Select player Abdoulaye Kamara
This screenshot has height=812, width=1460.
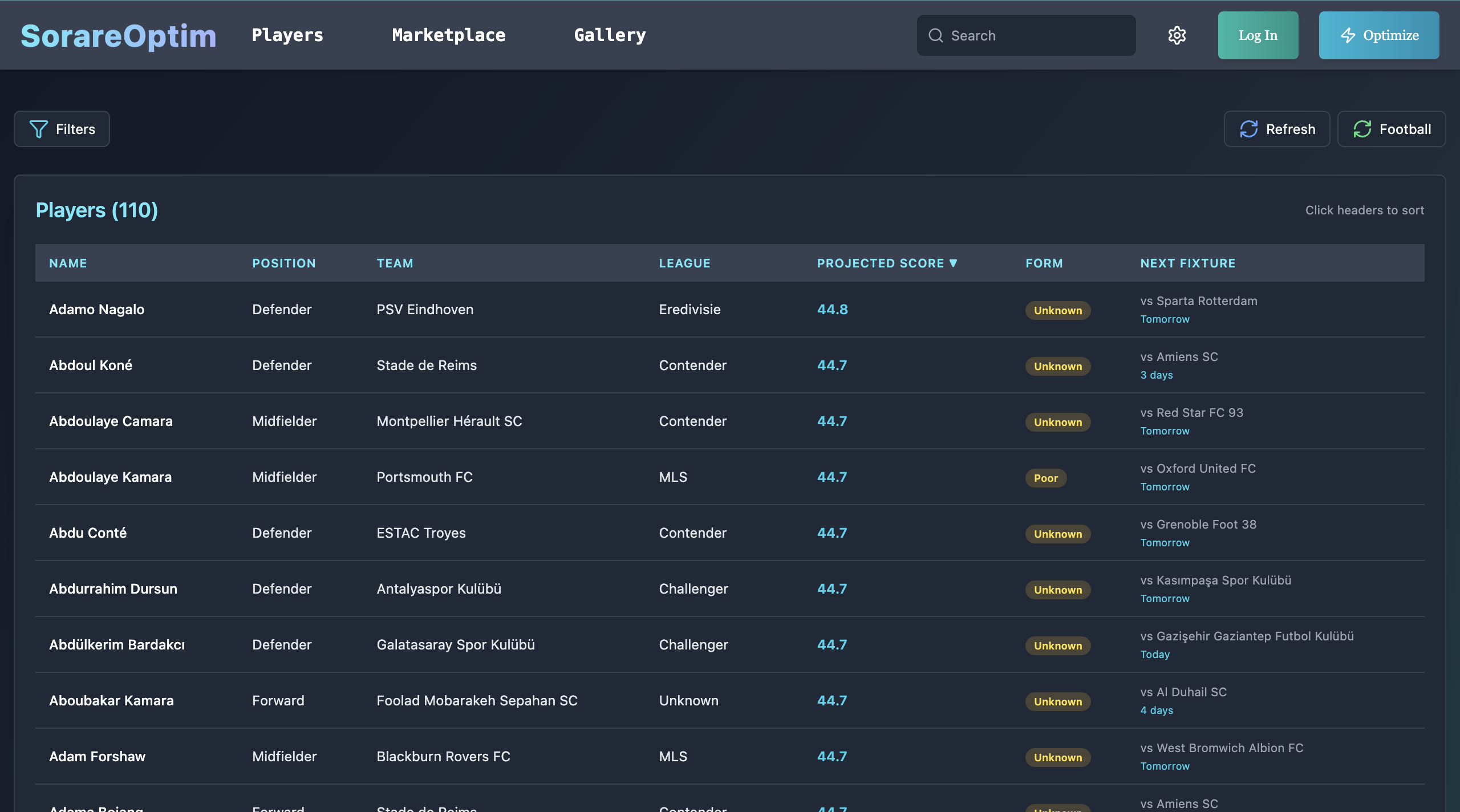click(x=110, y=477)
